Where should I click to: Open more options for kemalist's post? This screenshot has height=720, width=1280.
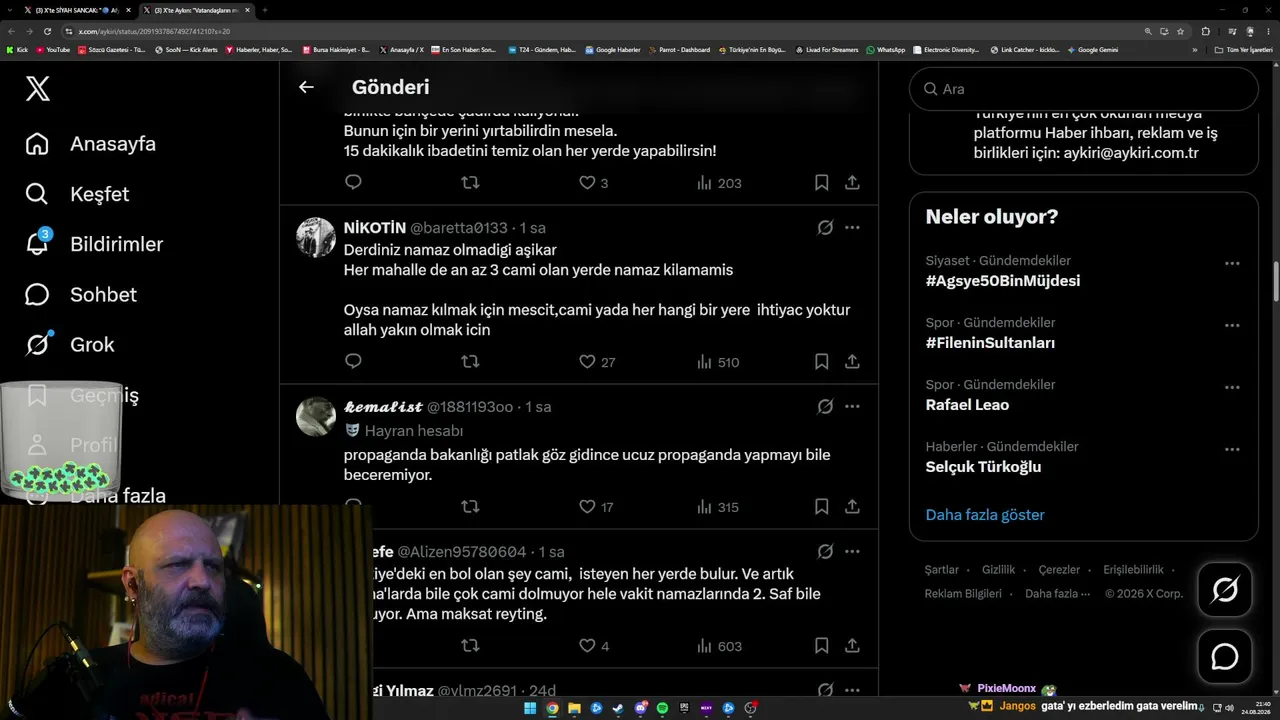click(852, 406)
